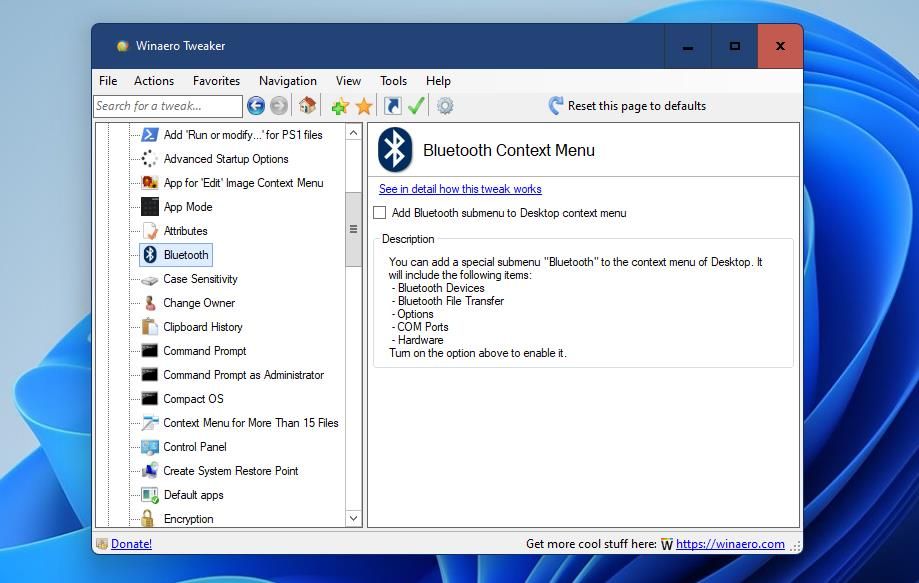
Task: Open settings with the gear icon
Action: (445, 106)
